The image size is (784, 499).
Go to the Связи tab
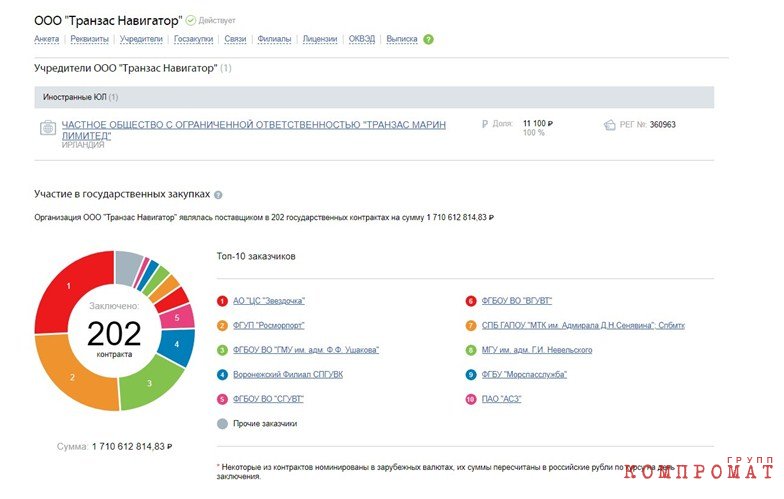(235, 39)
